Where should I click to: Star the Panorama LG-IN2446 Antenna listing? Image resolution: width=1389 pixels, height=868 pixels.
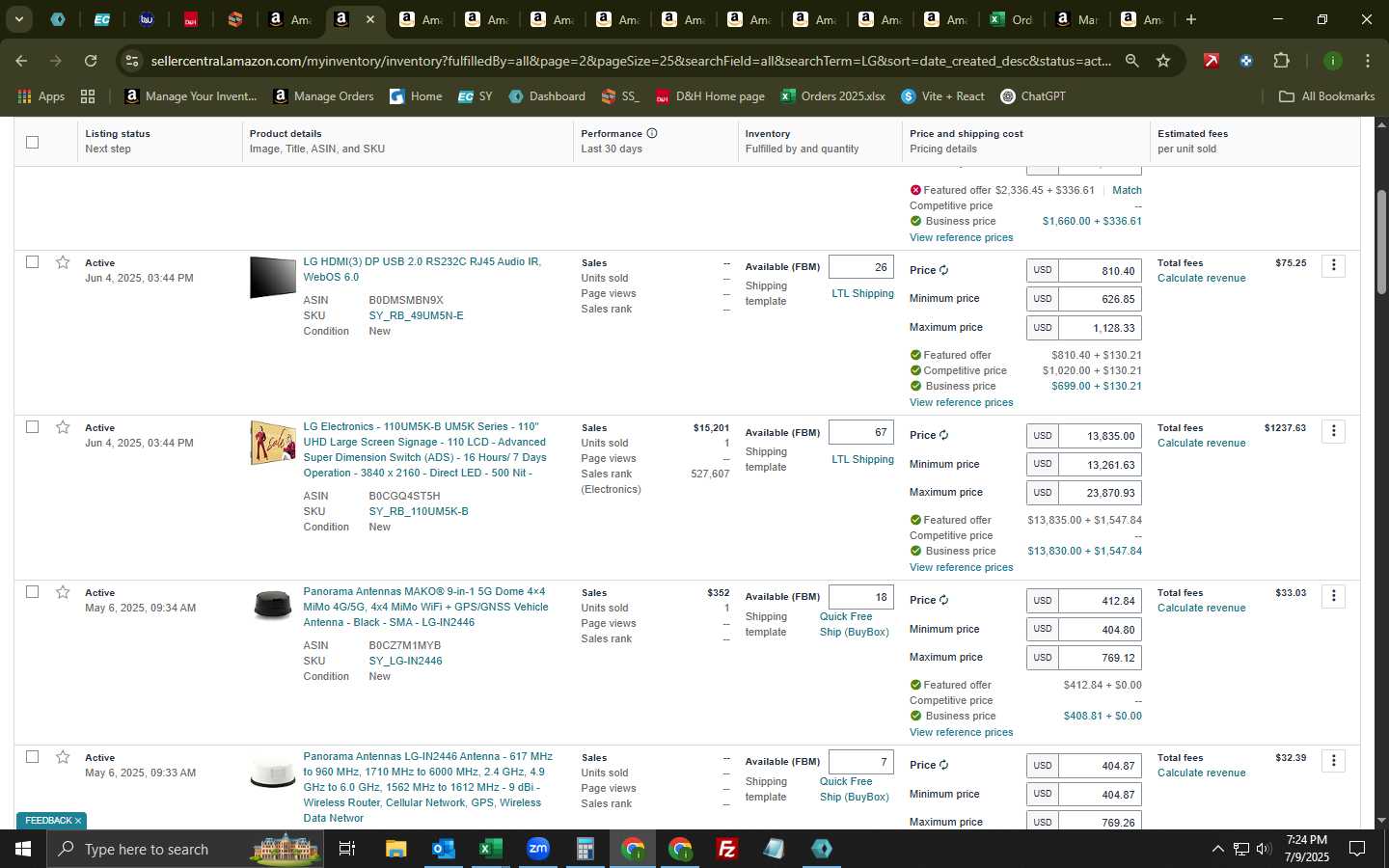tap(63, 757)
